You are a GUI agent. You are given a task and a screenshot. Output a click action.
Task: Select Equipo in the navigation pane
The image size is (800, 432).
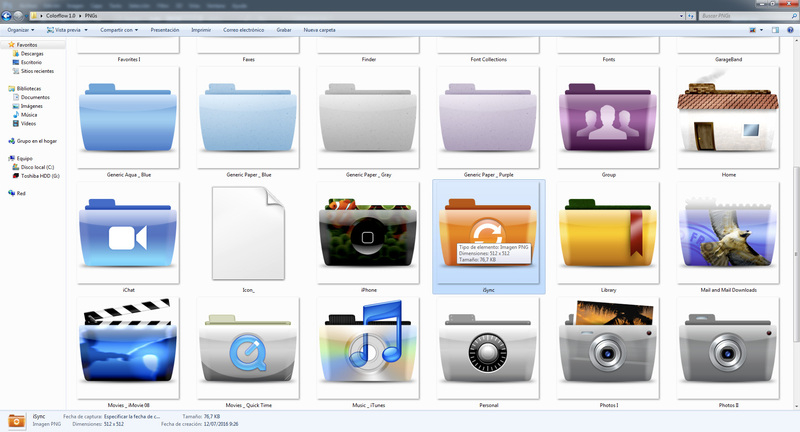tap(24, 158)
